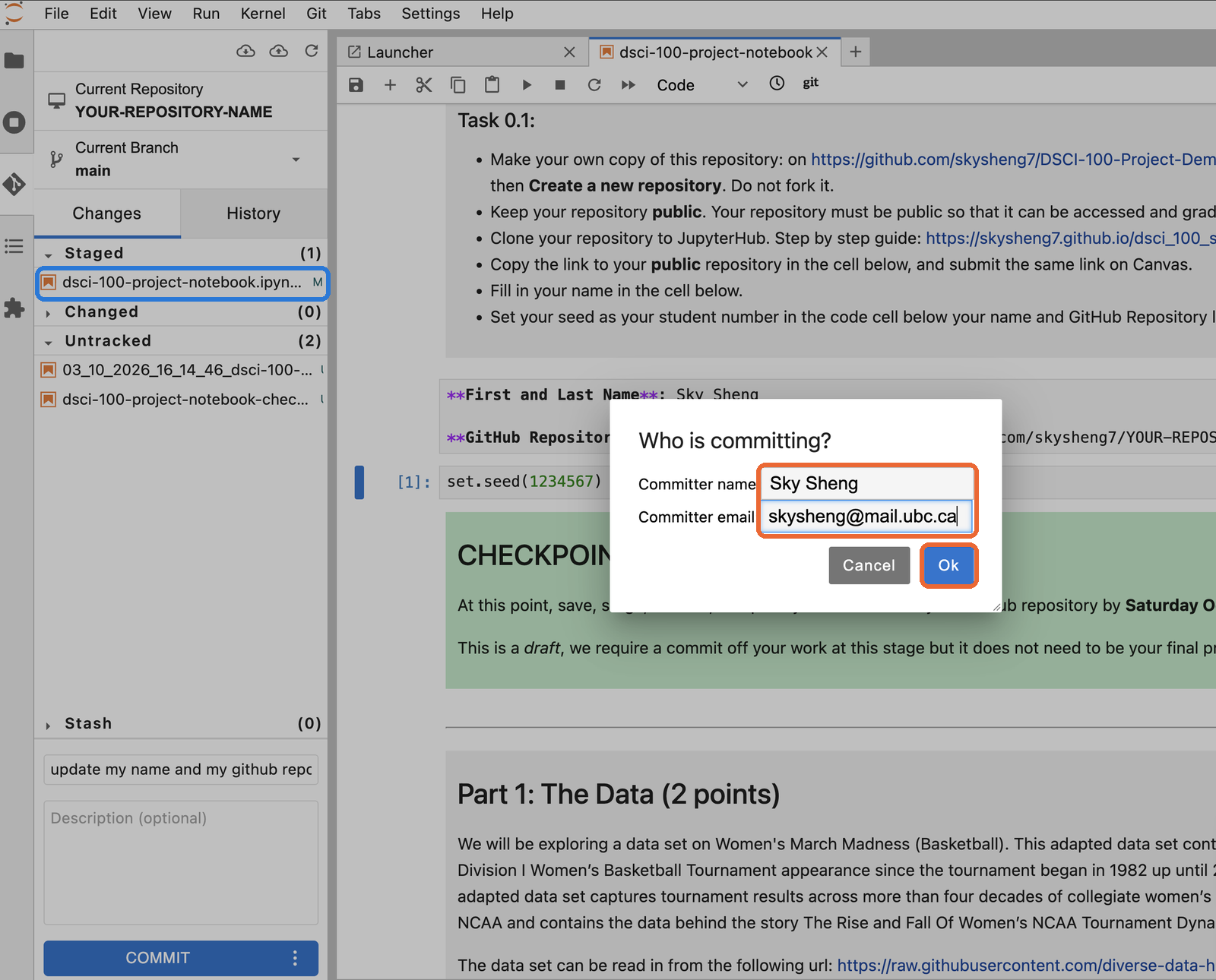Viewport: 1216px width, 980px height.
Task: Click Ok in the committer dialog
Action: [948, 565]
